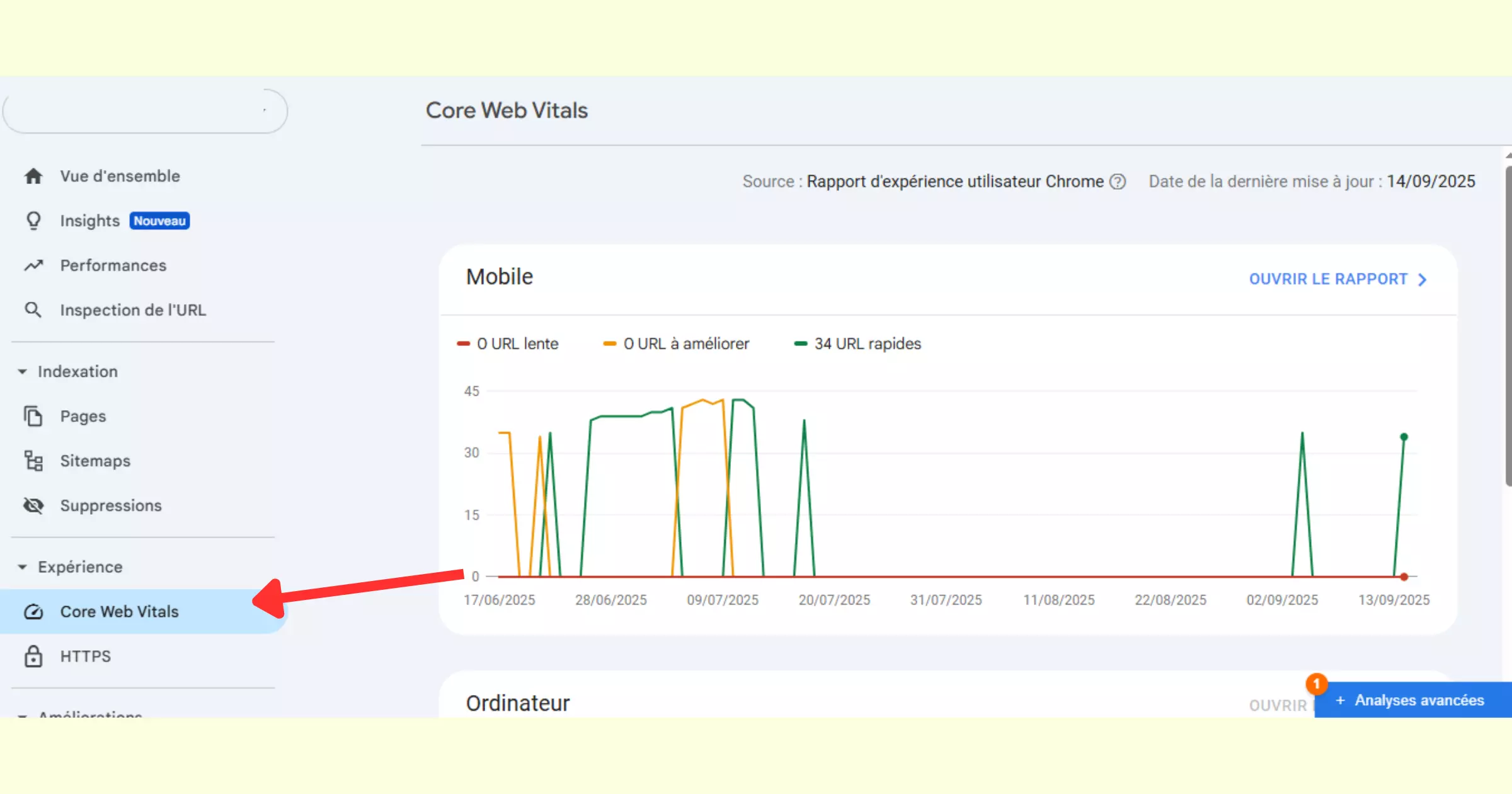The width and height of the screenshot is (1512, 794).
Task: Hide the 0 URL à améliorer series
Action: click(677, 343)
